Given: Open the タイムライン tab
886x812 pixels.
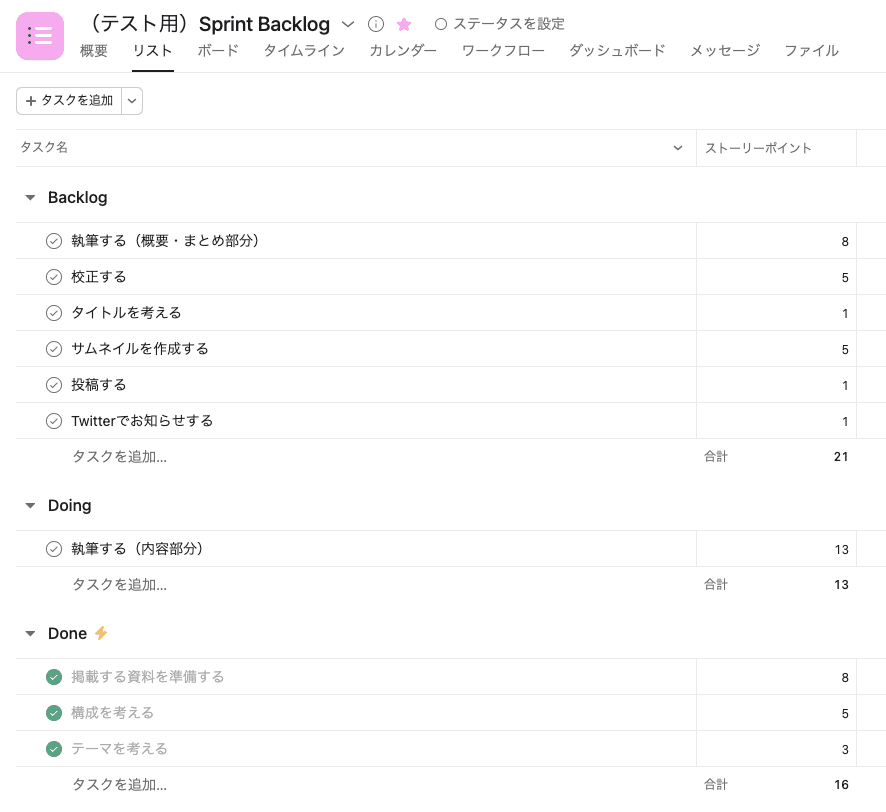Looking at the screenshot, I should click(x=304, y=51).
